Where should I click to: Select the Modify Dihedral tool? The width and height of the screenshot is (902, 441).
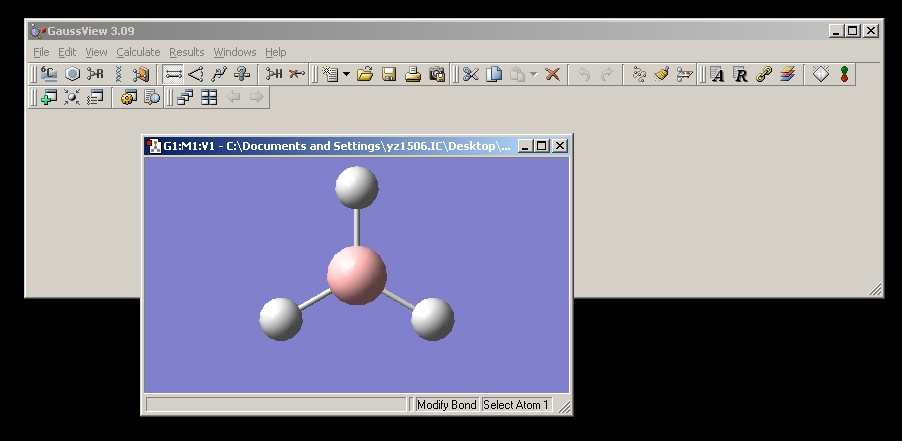[219, 74]
